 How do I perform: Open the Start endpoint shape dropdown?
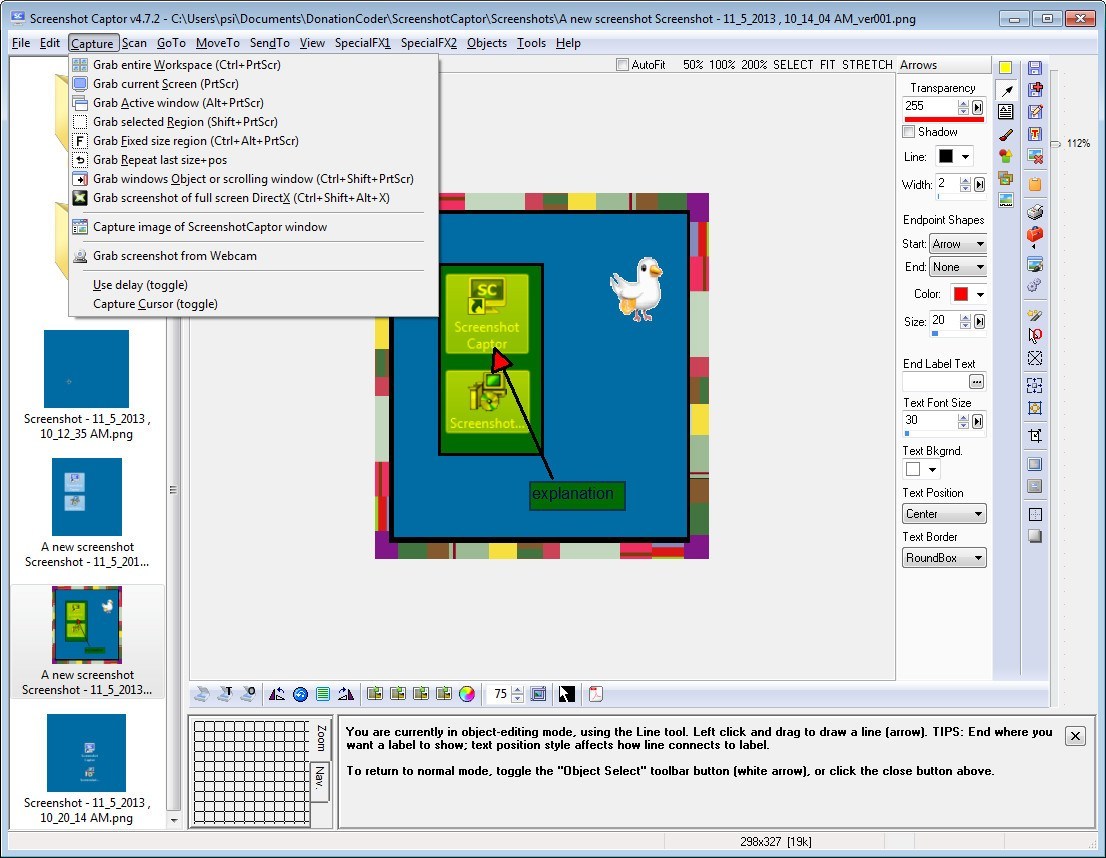(x=957, y=244)
